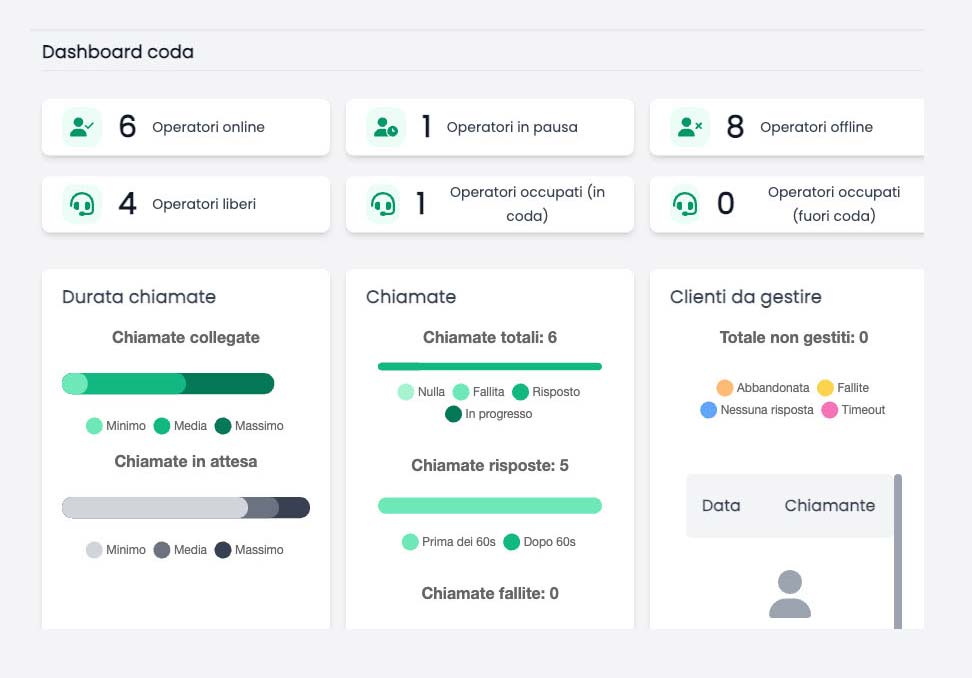This screenshot has width=972, height=678.
Task: Click the Chiamate collegate green bar
Action: (x=168, y=384)
